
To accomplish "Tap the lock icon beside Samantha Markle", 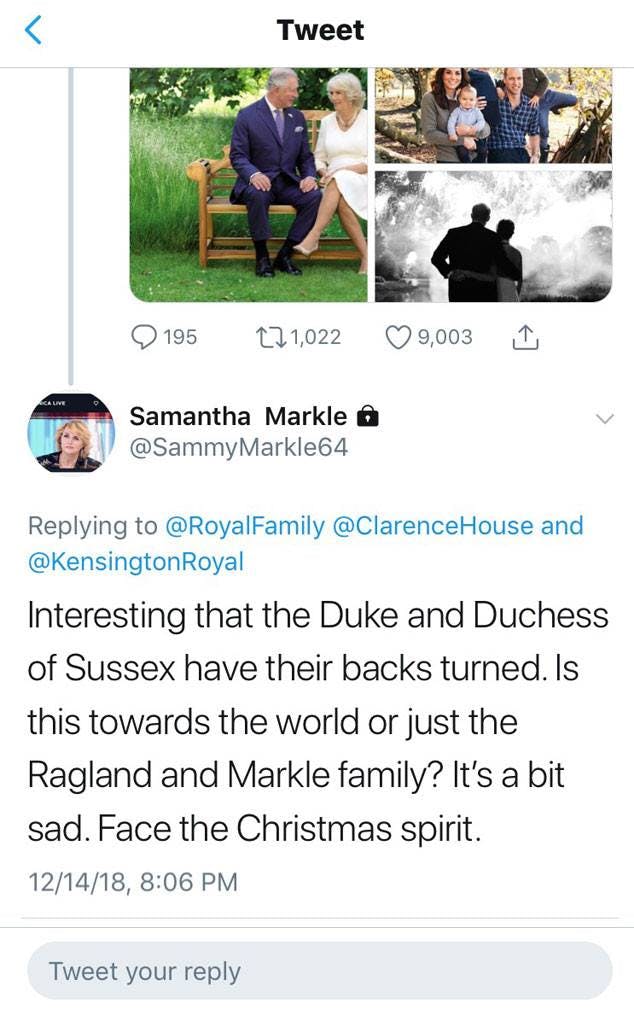I will 368,417.
